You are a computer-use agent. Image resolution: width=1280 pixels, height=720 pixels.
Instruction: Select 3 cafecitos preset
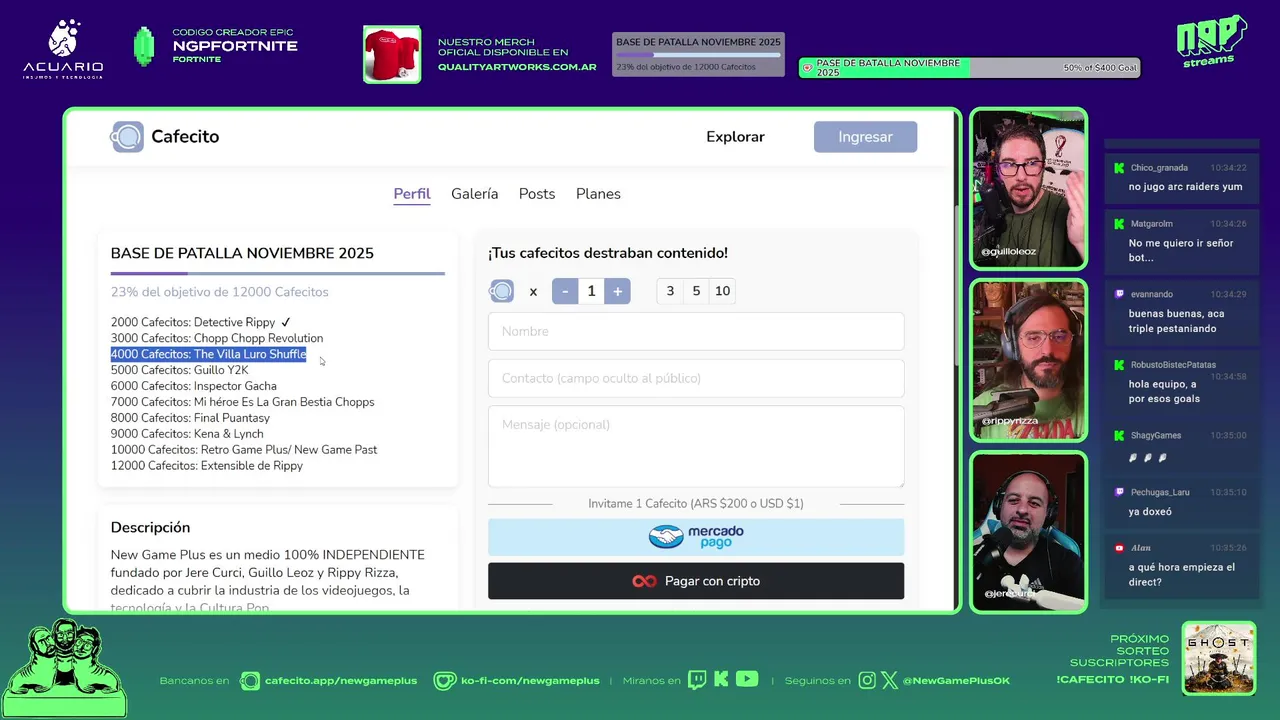(670, 291)
